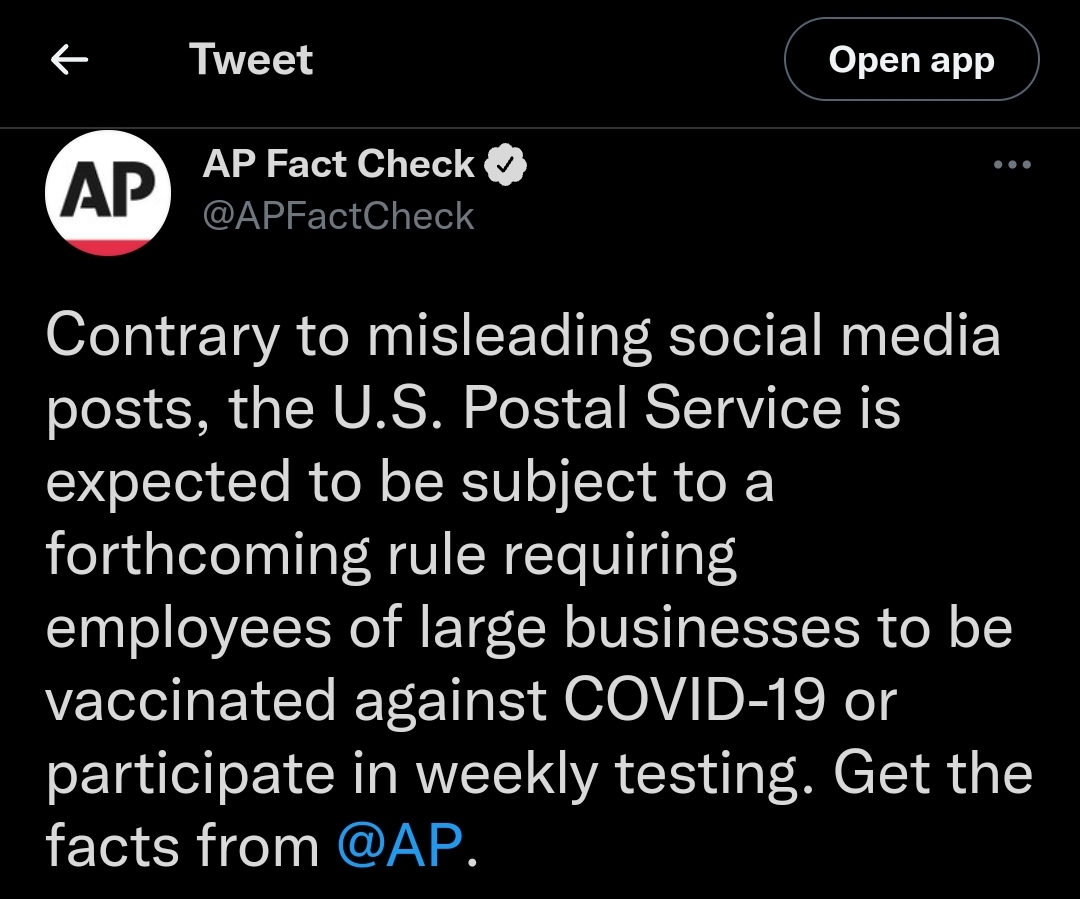Go back using the left arrow
The image size is (1080, 899).
[70, 59]
